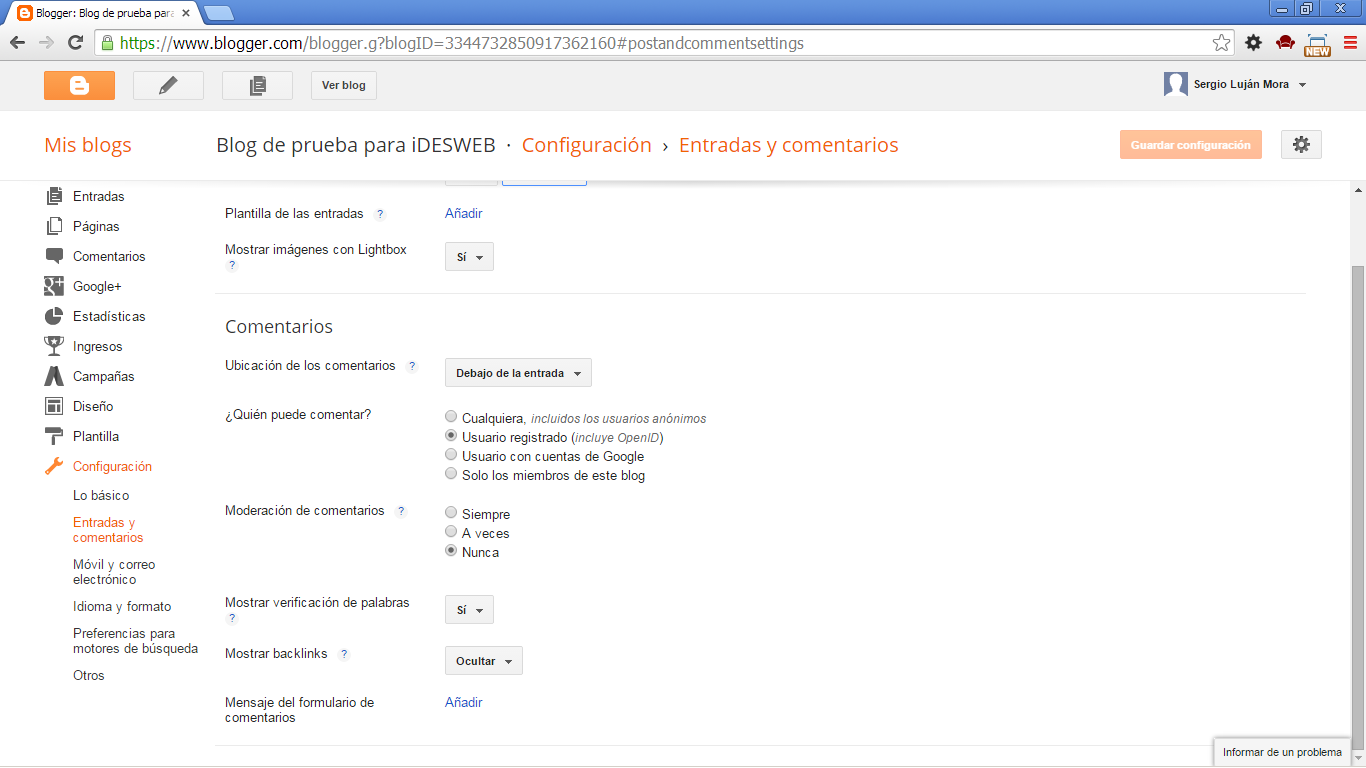Open a new browser tab
The image size is (1366, 768).
coord(219,13)
